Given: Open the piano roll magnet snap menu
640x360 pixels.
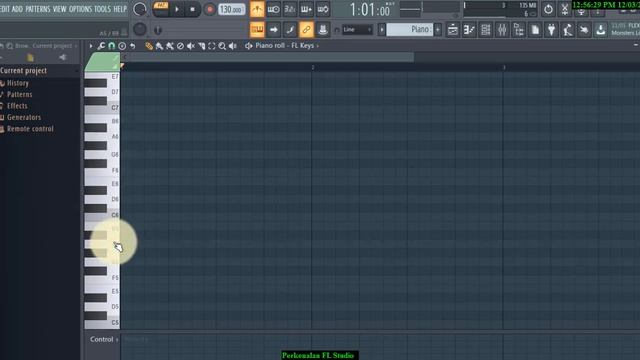Looking at the screenshot, I should [111, 46].
